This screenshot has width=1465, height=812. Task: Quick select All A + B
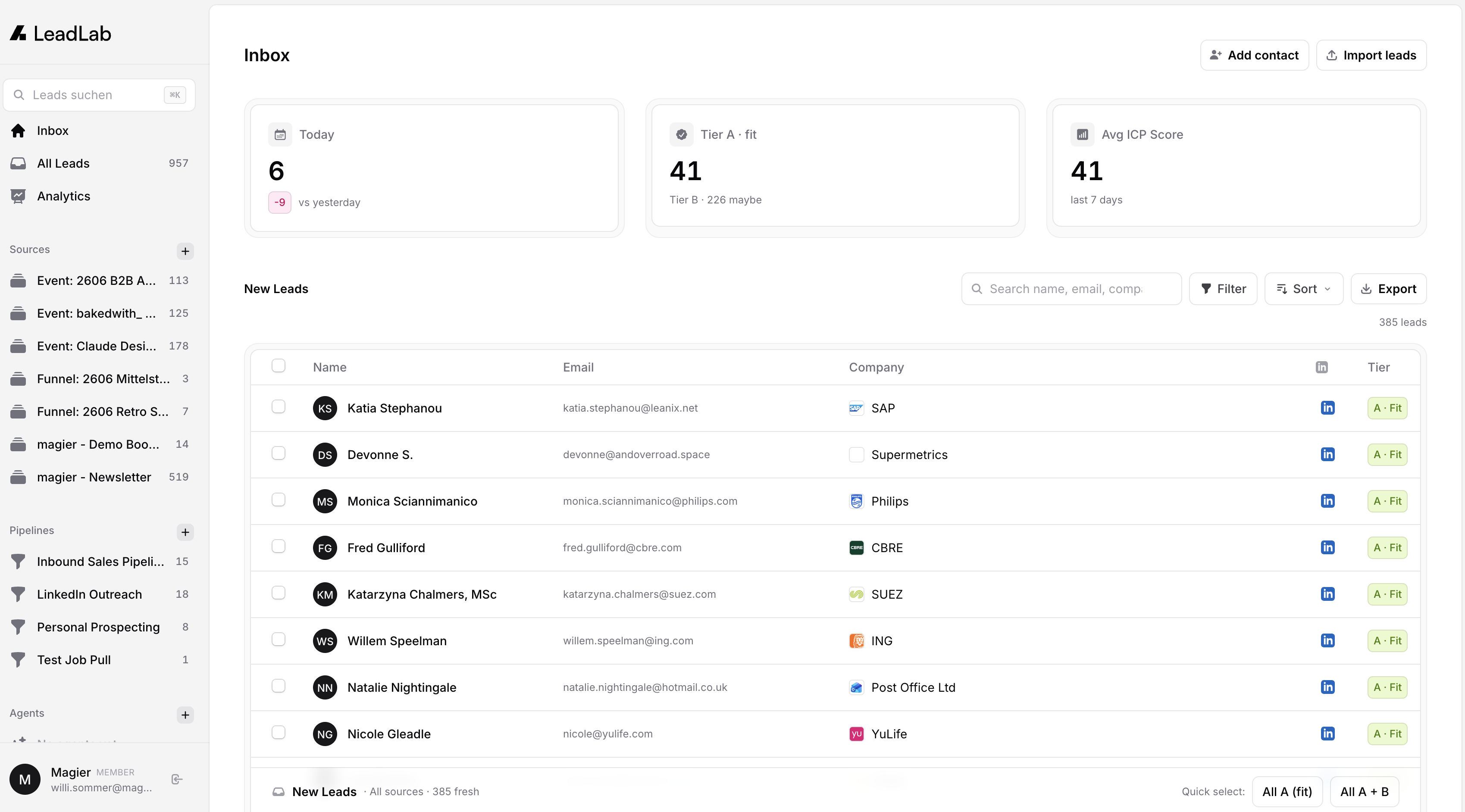[x=1364, y=792]
